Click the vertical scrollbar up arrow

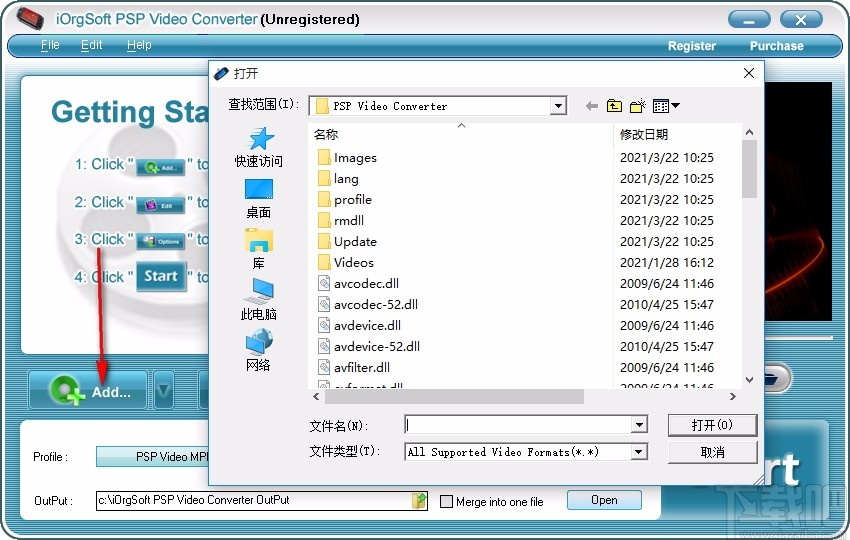click(749, 132)
